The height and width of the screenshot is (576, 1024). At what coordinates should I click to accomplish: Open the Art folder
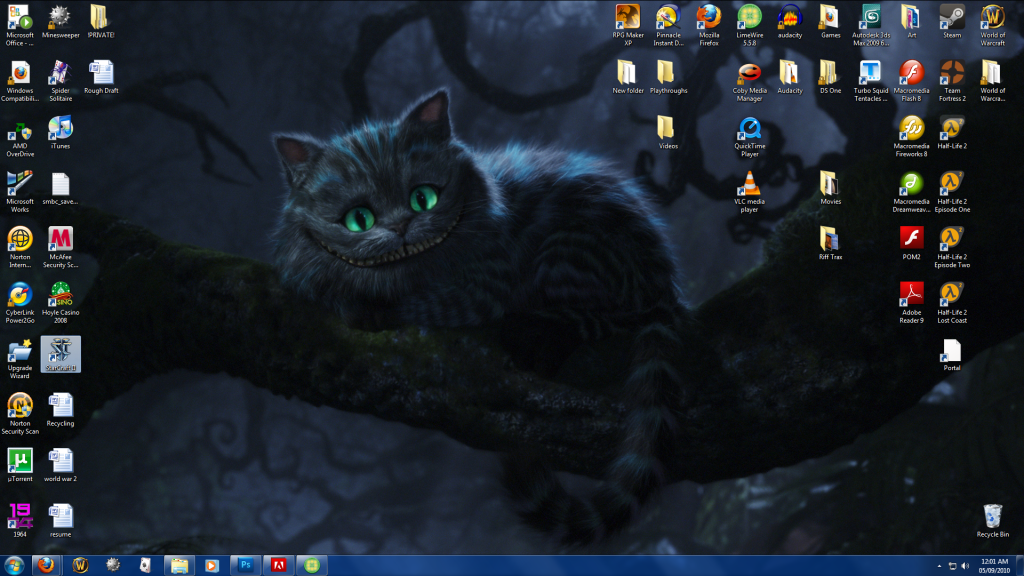point(911,21)
